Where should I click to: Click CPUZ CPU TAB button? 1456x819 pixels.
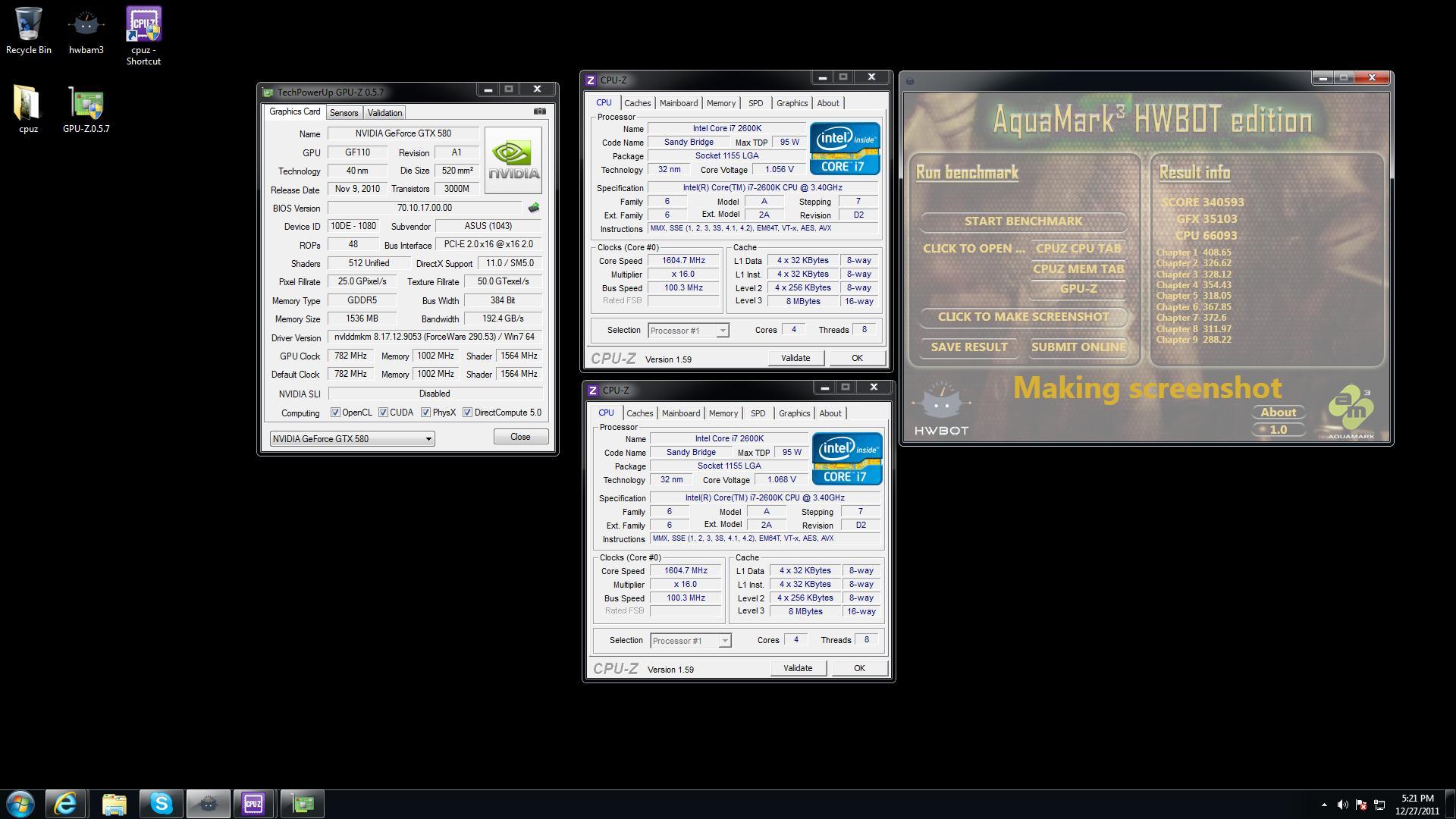pyautogui.click(x=1078, y=249)
